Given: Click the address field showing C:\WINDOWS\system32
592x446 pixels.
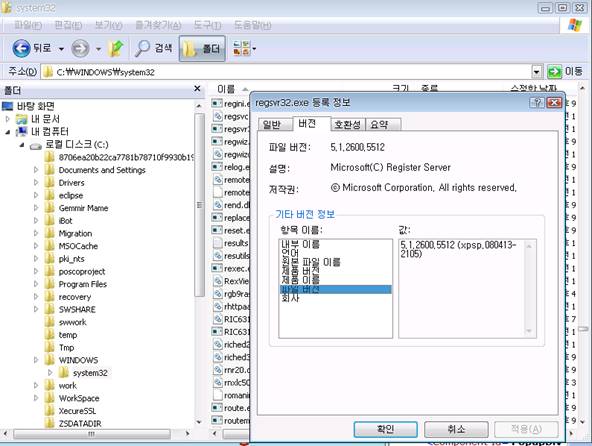Looking at the screenshot, I should pyautogui.click(x=287, y=72).
